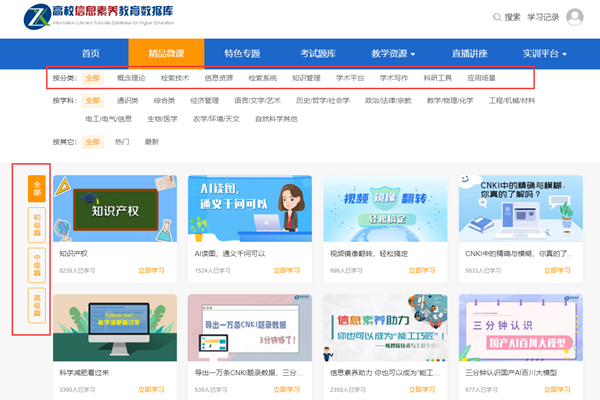Click 立即学习 for 科学减肥看过来

tap(151, 390)
